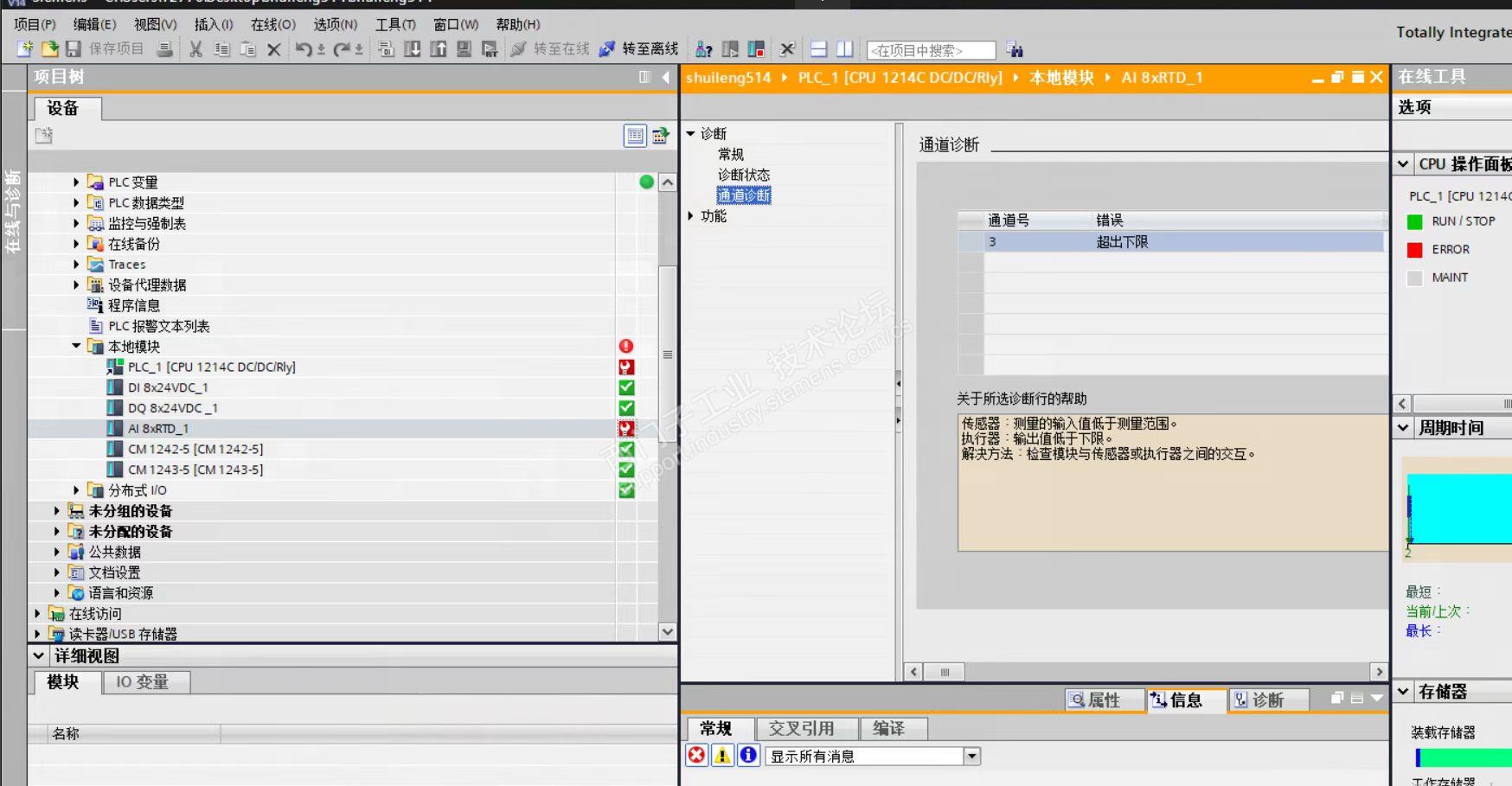Click the diagnostics area horizontal scrollbar thumb
This screenshot has width=1512, height=786.
click(x=945, y=672)
